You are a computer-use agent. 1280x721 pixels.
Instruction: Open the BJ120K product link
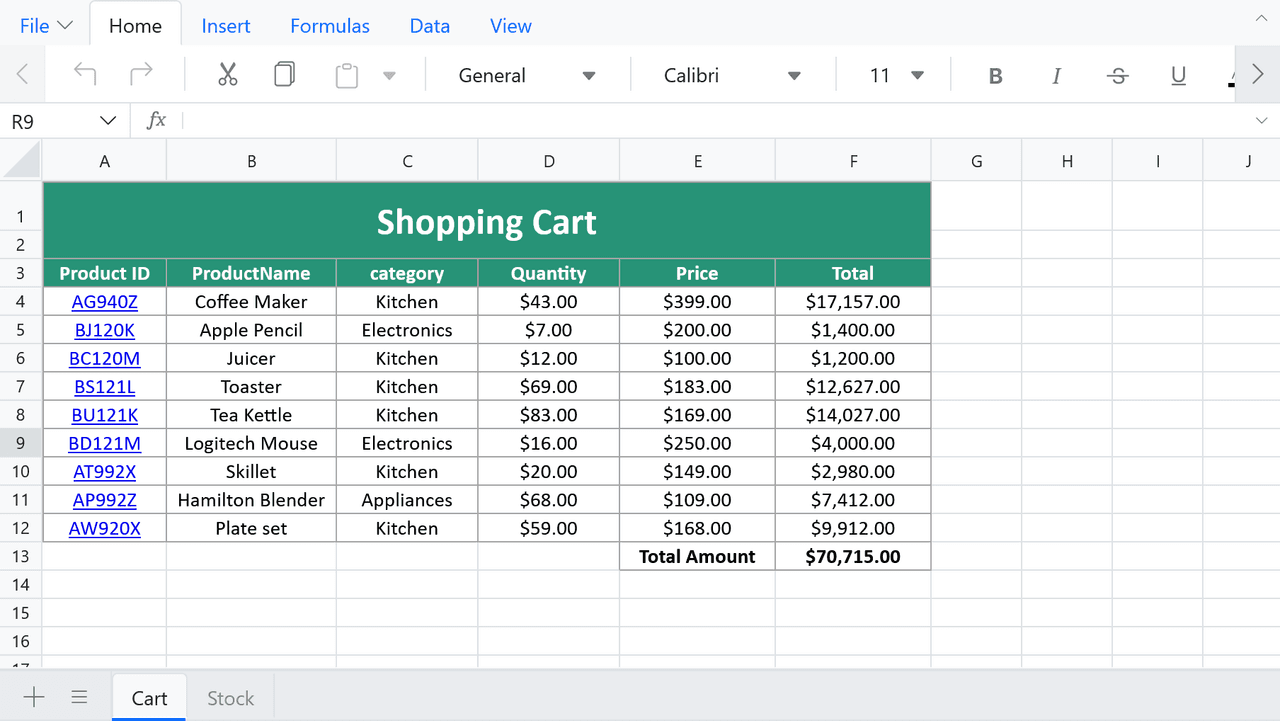[x=105, y=330]
